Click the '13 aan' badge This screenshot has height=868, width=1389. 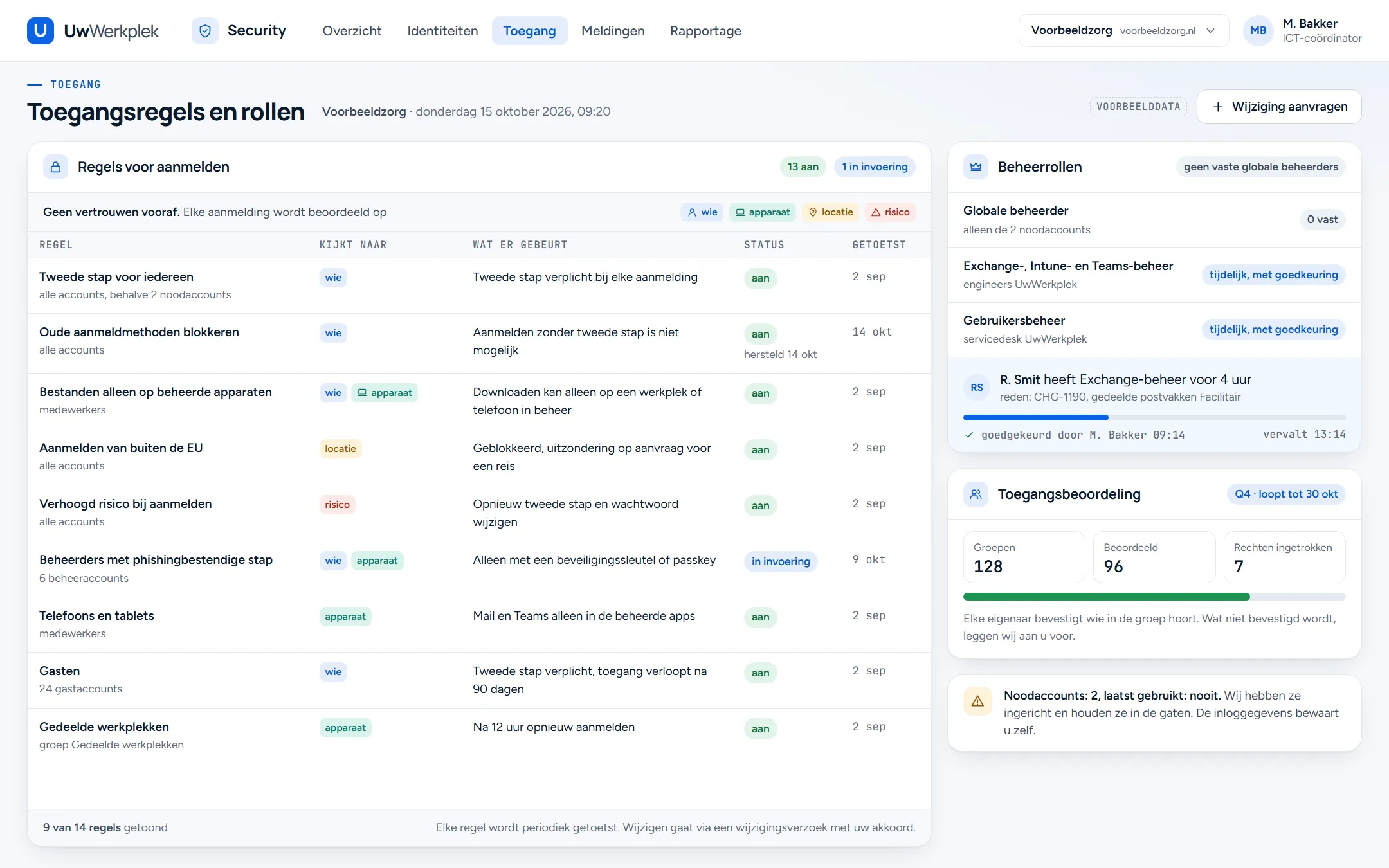pyautogui.click(x=803, y=167)
